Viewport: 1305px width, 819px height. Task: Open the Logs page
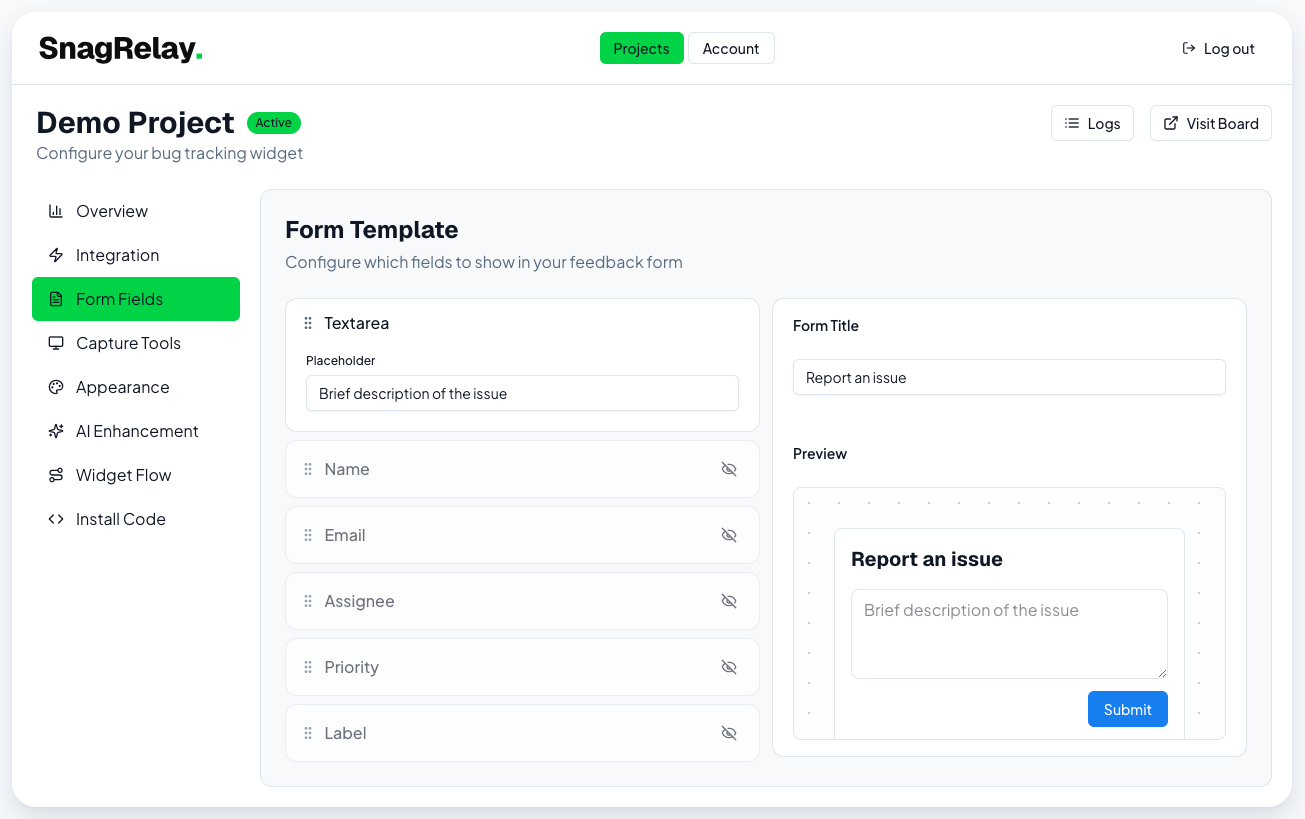[1092, 123]
